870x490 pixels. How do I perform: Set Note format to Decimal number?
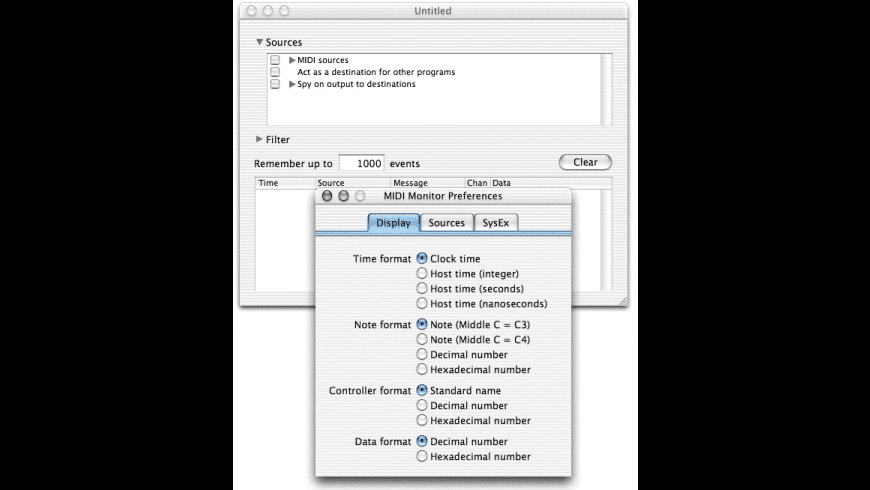(x=422, y=354)
